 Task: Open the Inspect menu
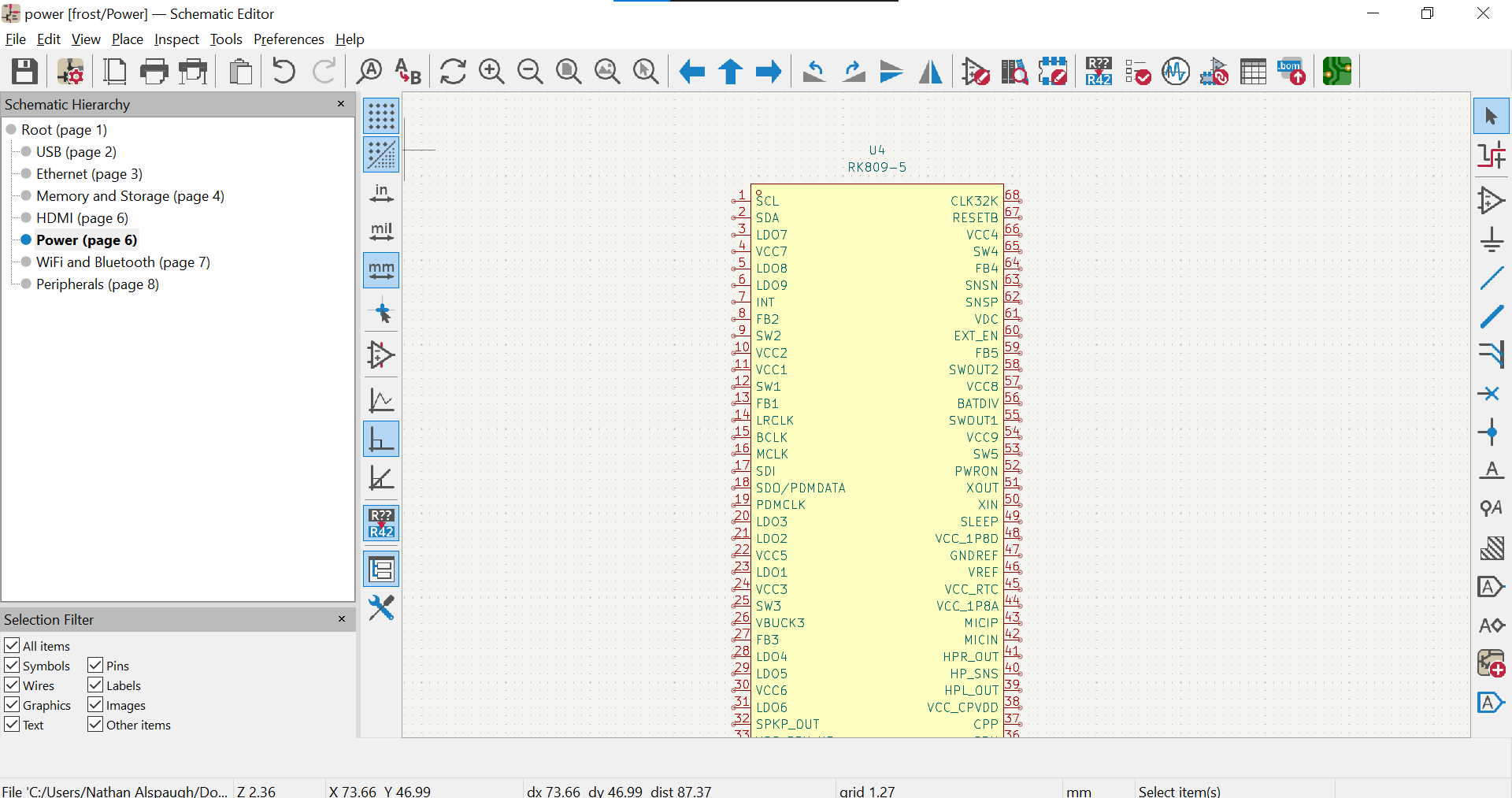[x=176, y=39]
